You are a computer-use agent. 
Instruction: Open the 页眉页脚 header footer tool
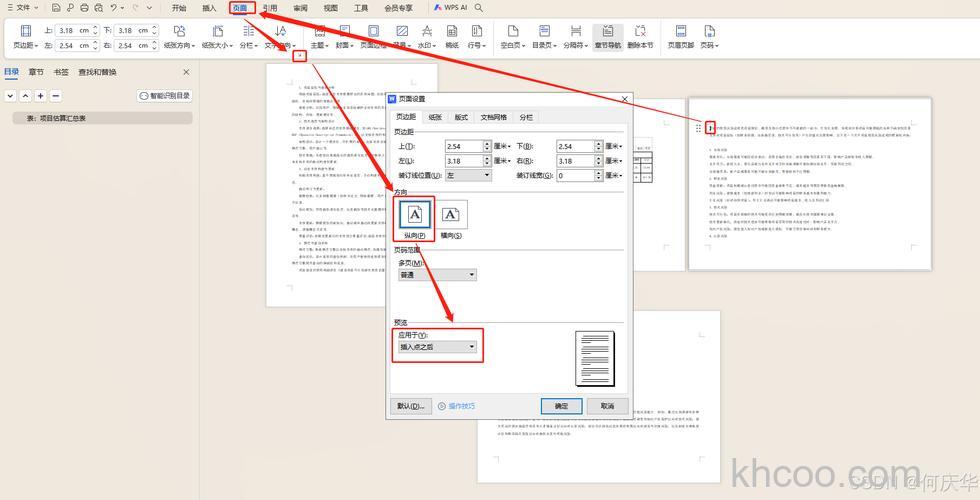(x=680, y=38)
